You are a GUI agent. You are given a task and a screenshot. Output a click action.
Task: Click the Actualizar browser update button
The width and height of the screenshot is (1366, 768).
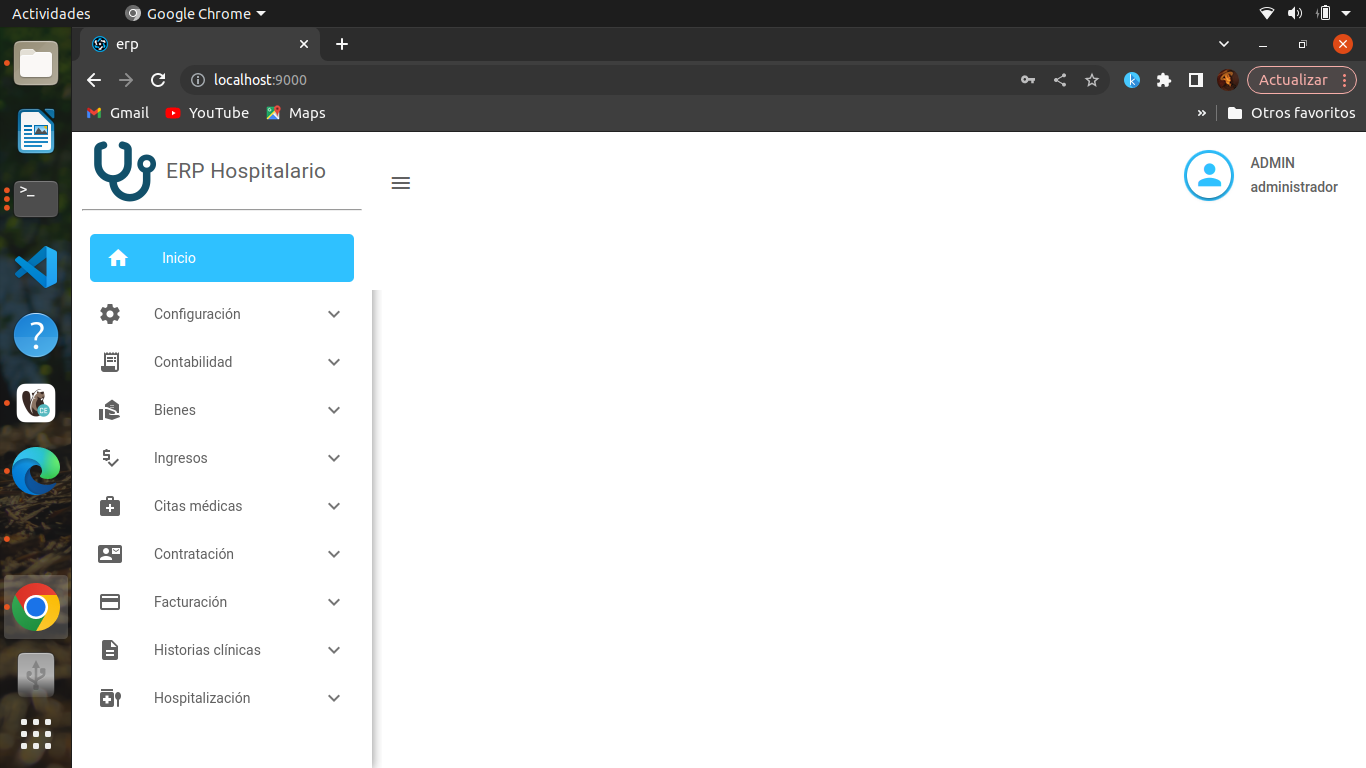tap(1292, 80)
